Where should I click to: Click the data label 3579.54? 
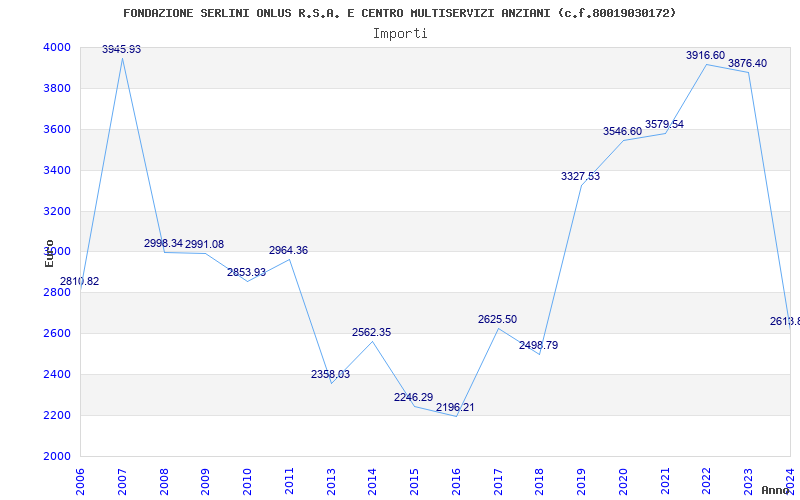tap(664, 124)
